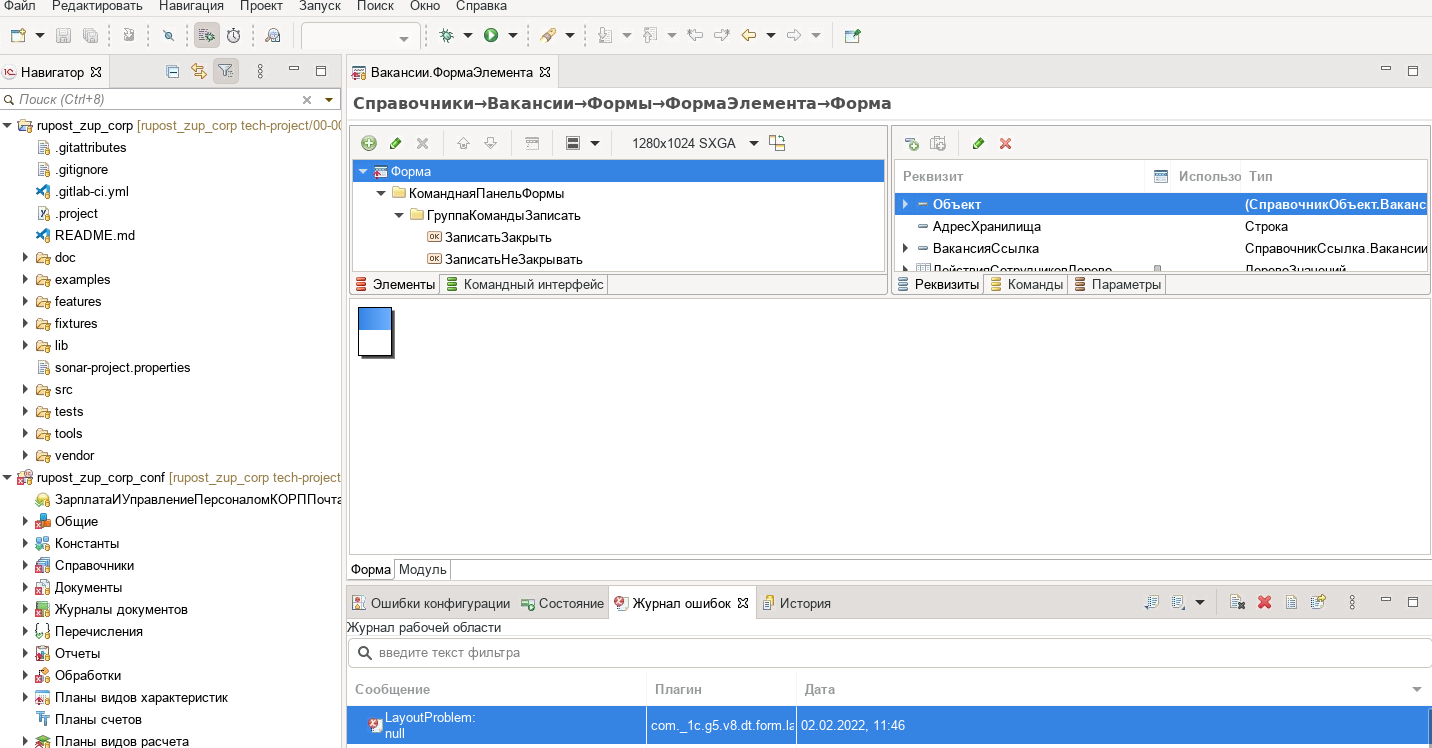Open the clock toolbar icon

point(233,35)
